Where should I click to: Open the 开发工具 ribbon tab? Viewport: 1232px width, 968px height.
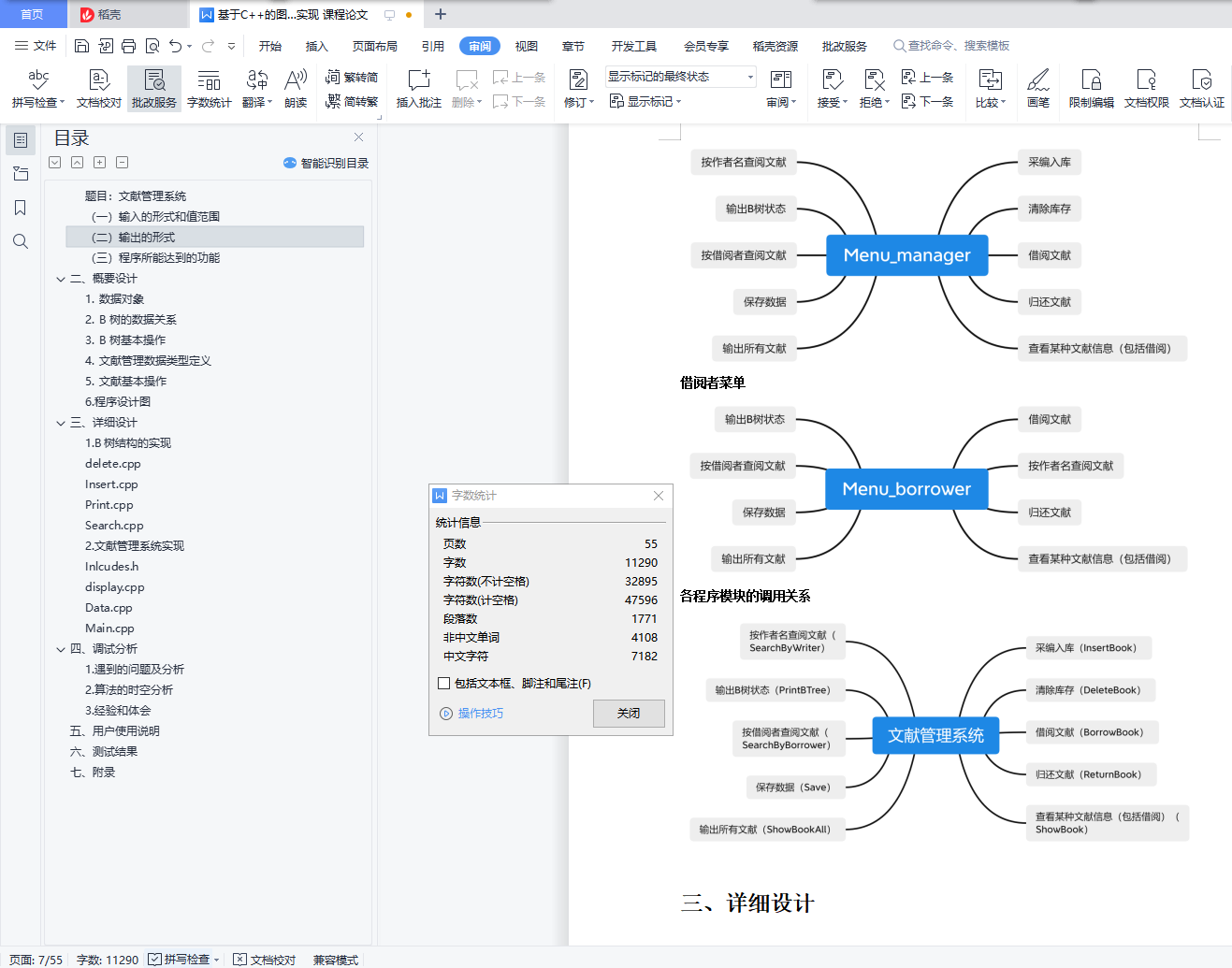point(634,46)
